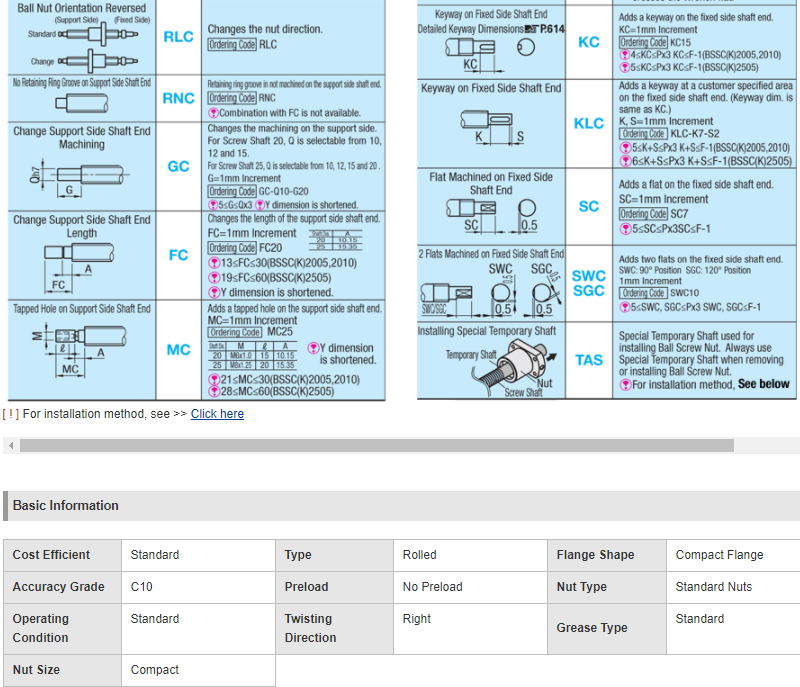Screen dimensions: 800x687
Task: Click the pink caution icon before '5≤K+S≤Px3'
Action: click(x=625, y=148)
